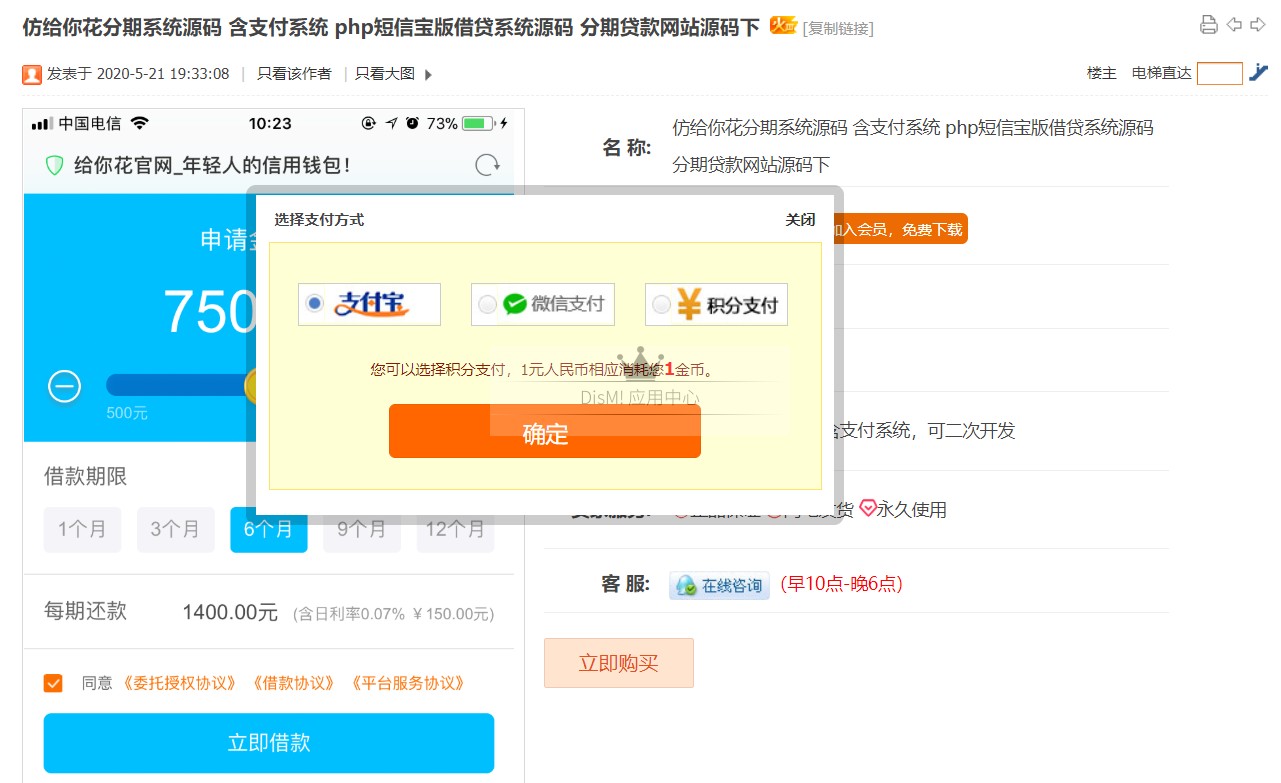This screenshot has height=783, width=1281.
Task: Select the 支付宝 payment radio button
Action: pyautogui.click(x=315, y=303)
